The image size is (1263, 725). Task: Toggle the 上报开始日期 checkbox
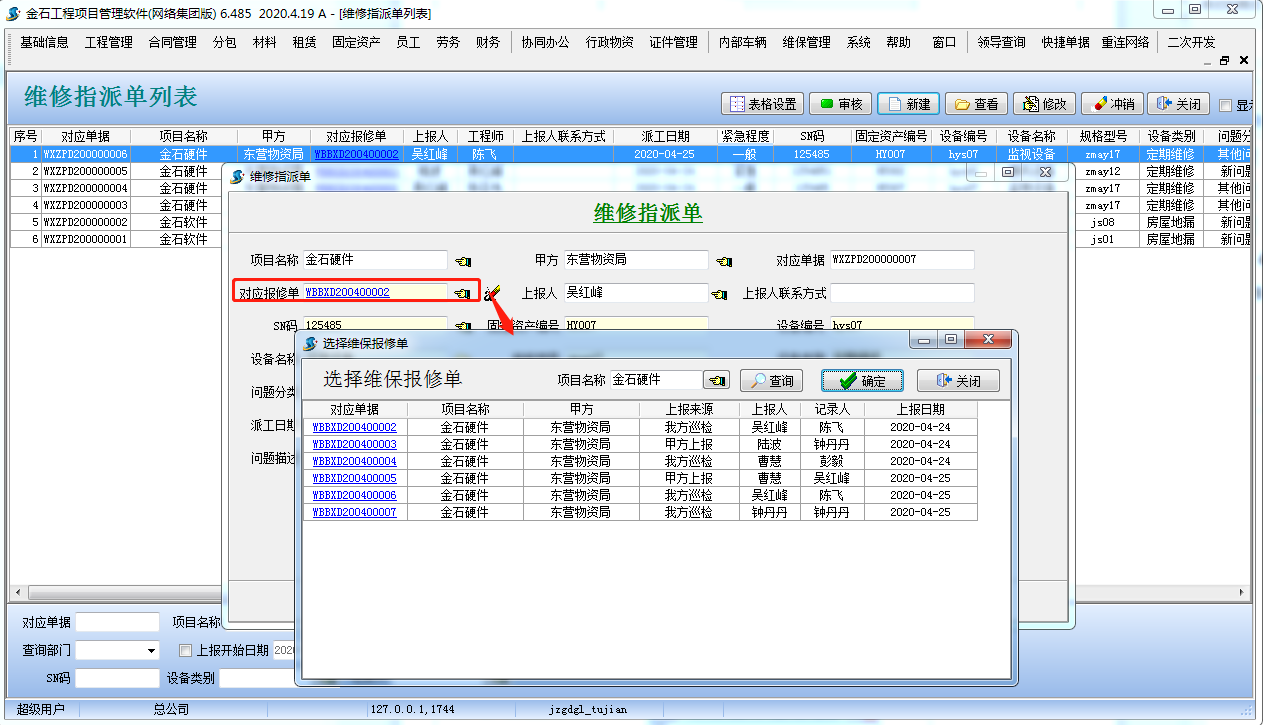[185, 651]
